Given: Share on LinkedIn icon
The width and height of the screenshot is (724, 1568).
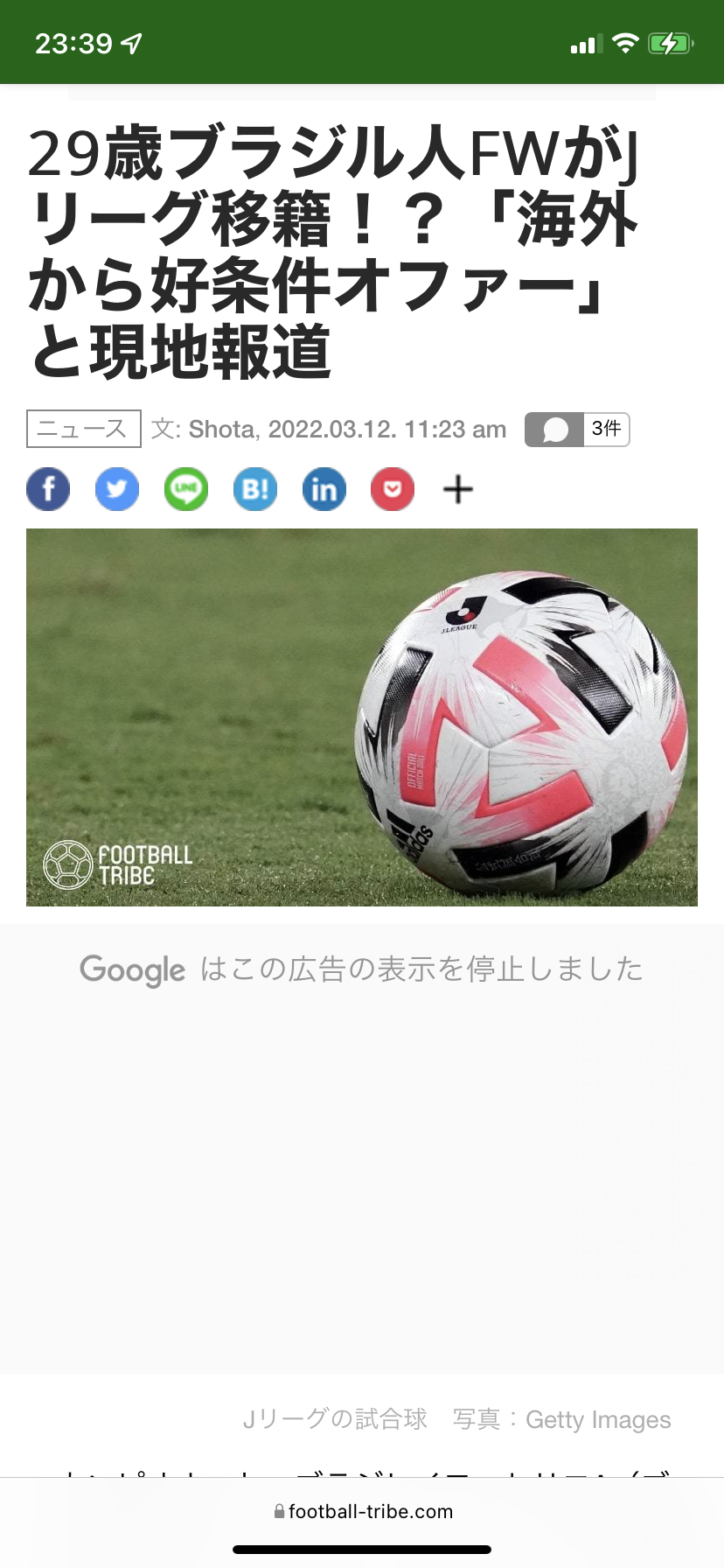Looking at the screenshot, I should tap(324, 489).
